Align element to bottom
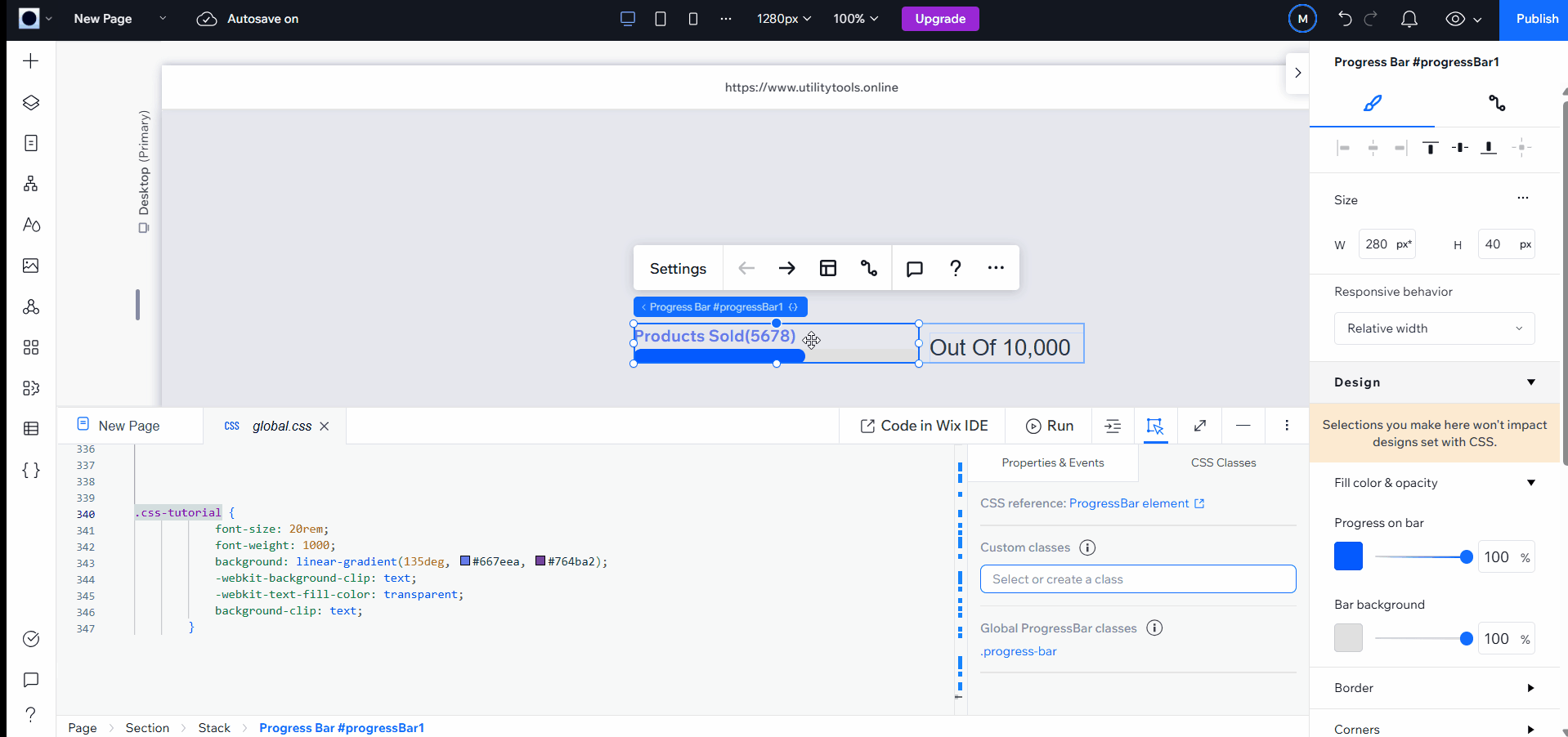Viewport: 1568px width, 737px height. click(x=1489, y=148)
